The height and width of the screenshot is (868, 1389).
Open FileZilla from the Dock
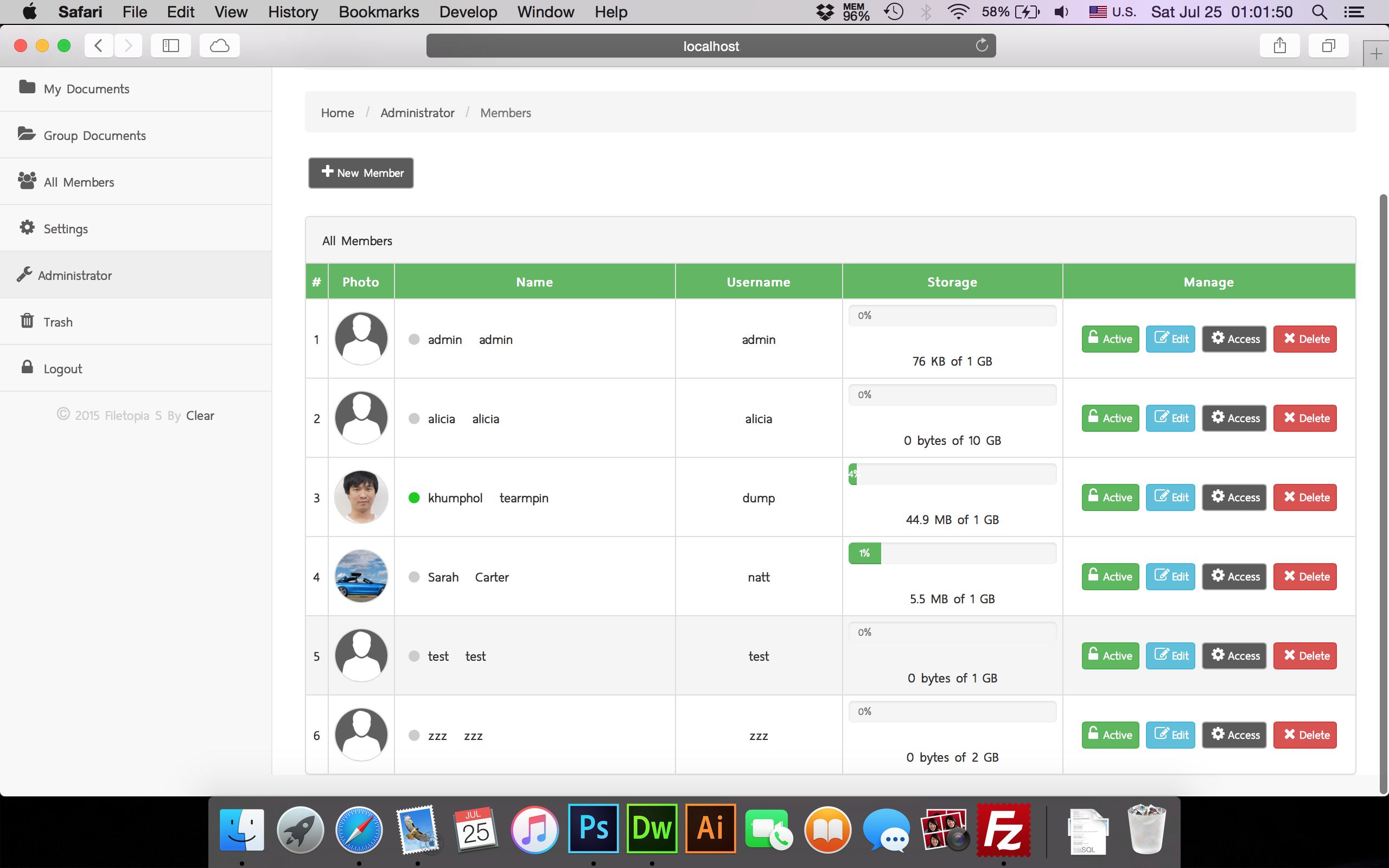pos(1003,829)
